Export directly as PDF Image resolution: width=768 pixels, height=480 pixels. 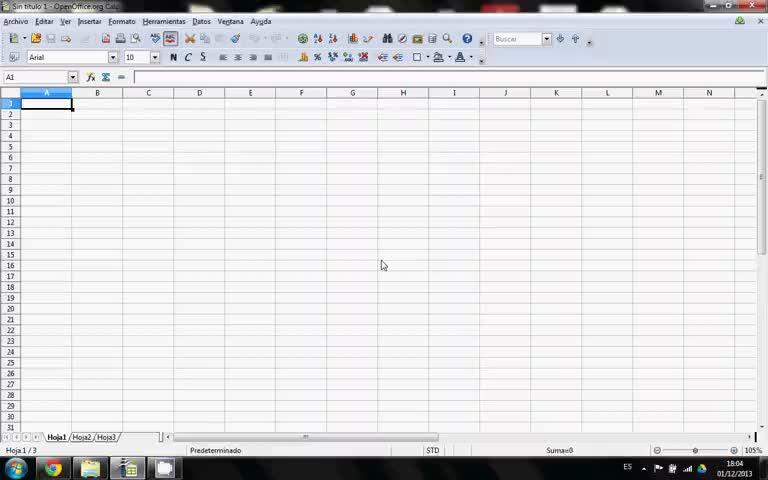point(106,38)
